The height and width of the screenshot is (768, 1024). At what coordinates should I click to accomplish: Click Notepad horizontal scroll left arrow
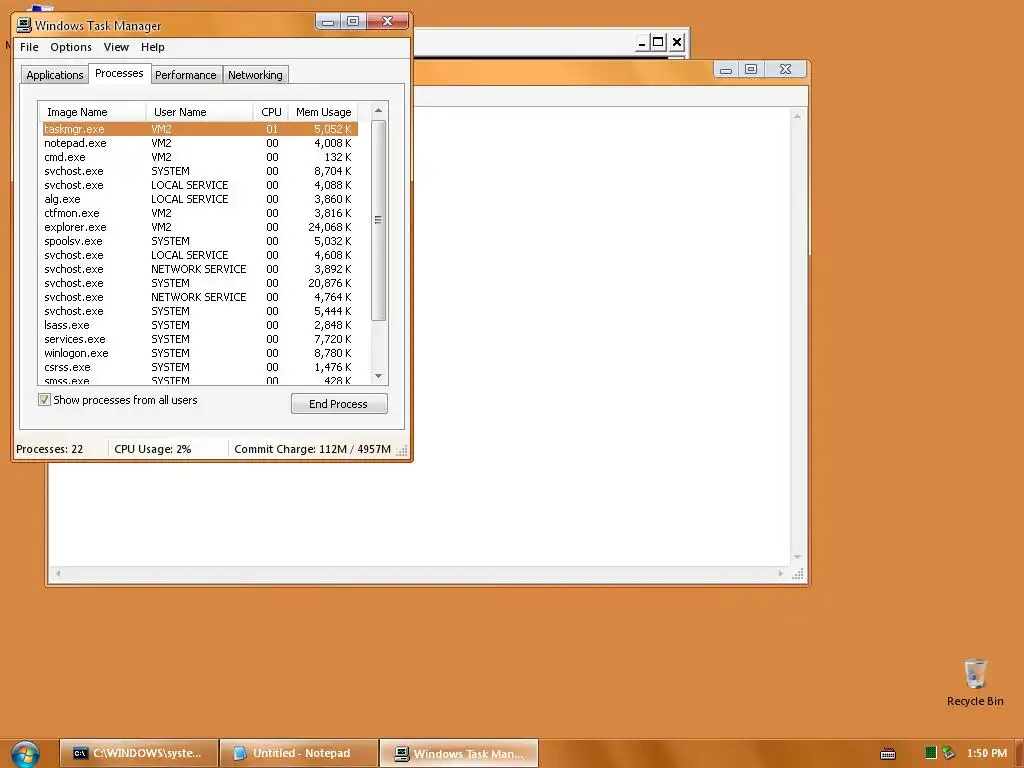58,573
